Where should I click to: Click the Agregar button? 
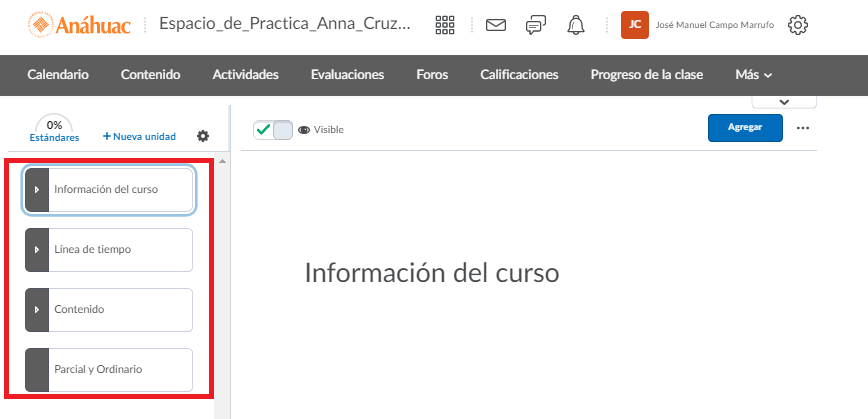click(x=746, y=128)
